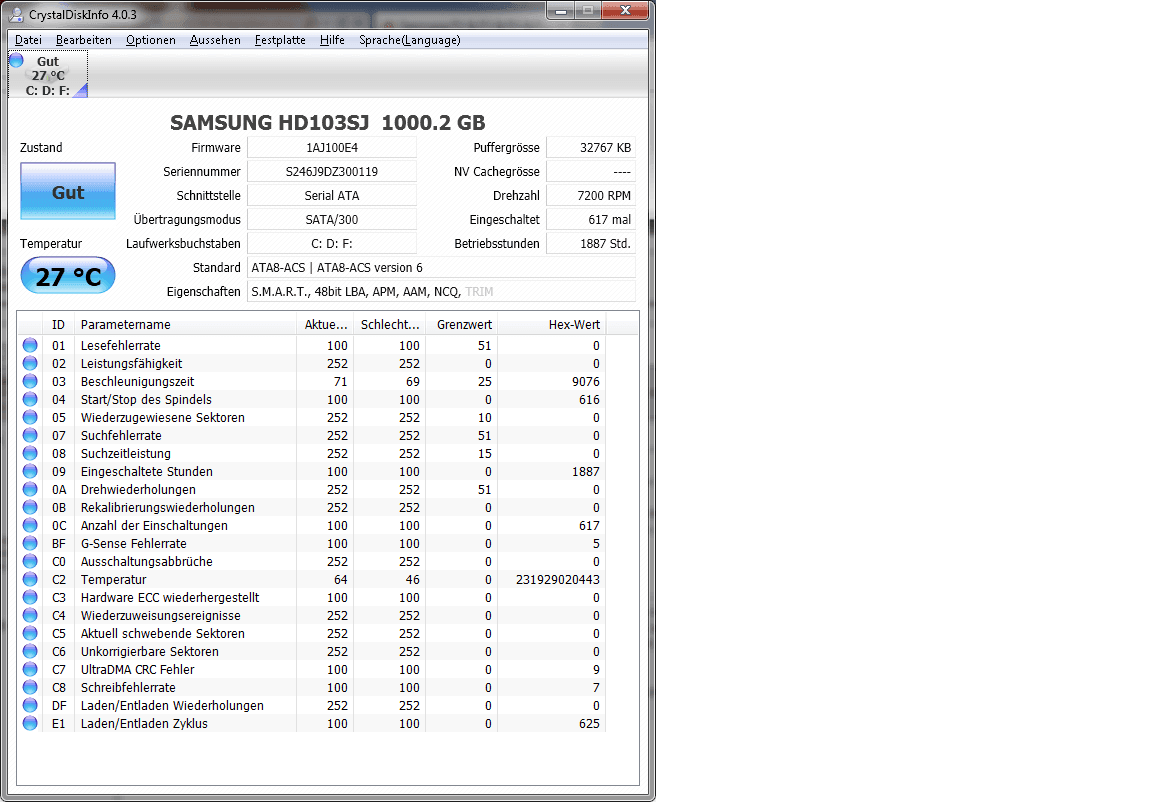Click the Standard field ATA8-ACS
The width and height of the screenshot is (1152, 802).
point(442,267)
